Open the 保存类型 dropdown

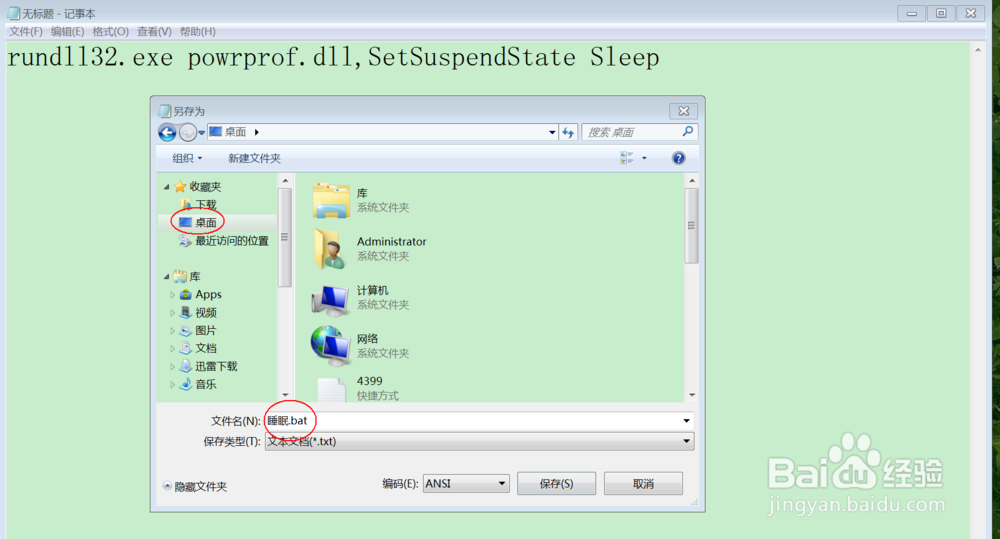479,441
